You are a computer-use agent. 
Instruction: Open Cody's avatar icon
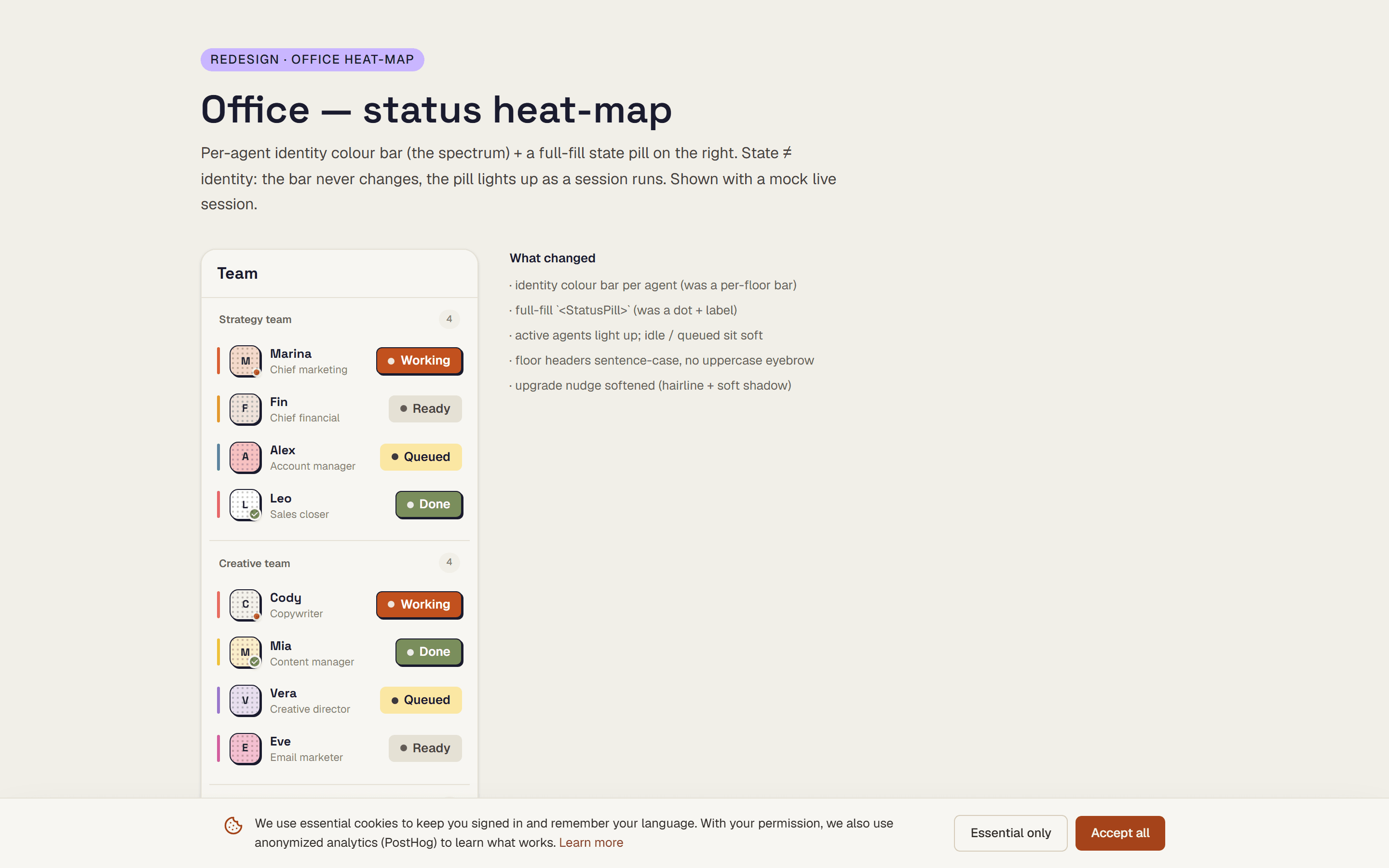click(x=245, y=605)
